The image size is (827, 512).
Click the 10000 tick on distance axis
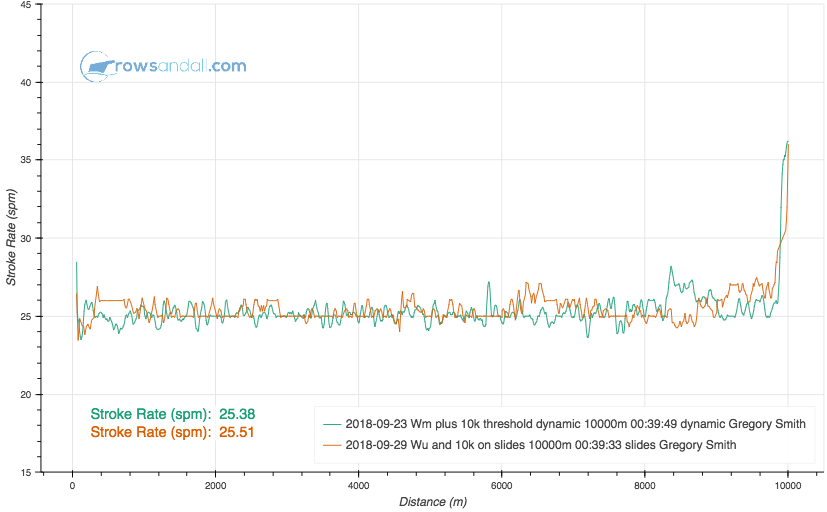(788, 485)
